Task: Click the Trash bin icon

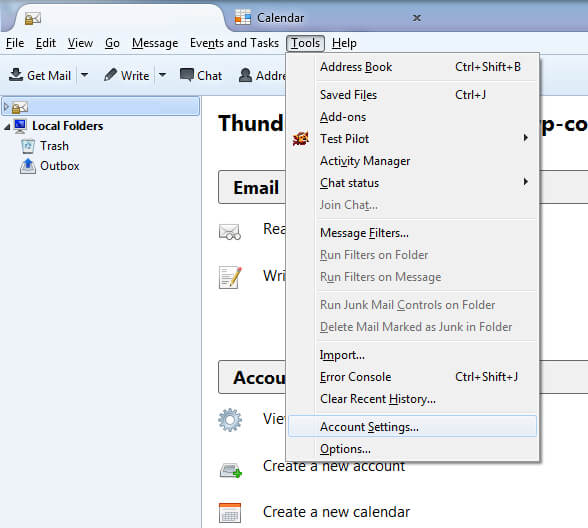Action: coord(28,146)
